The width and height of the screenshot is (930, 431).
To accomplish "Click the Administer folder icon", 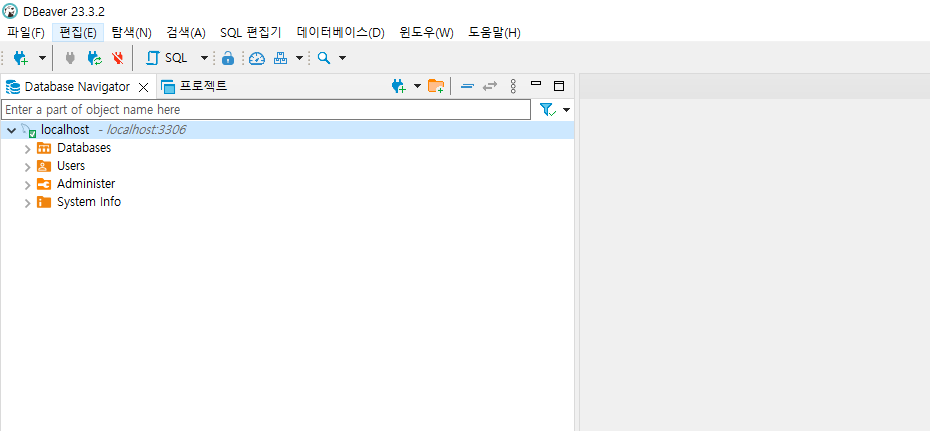I will click(x=44, y=184).
